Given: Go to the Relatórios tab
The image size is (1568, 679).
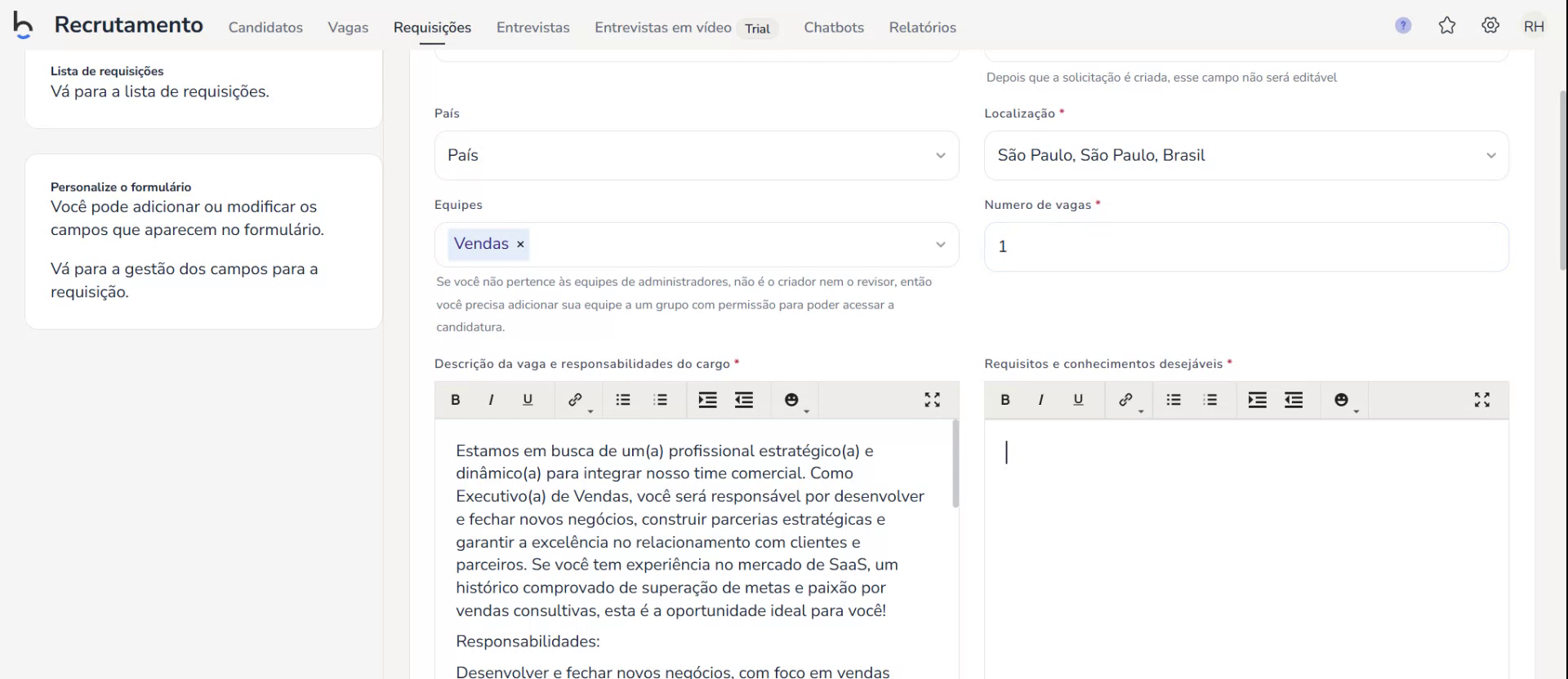Looking at the screenshot, I should [x=923, y=27].
